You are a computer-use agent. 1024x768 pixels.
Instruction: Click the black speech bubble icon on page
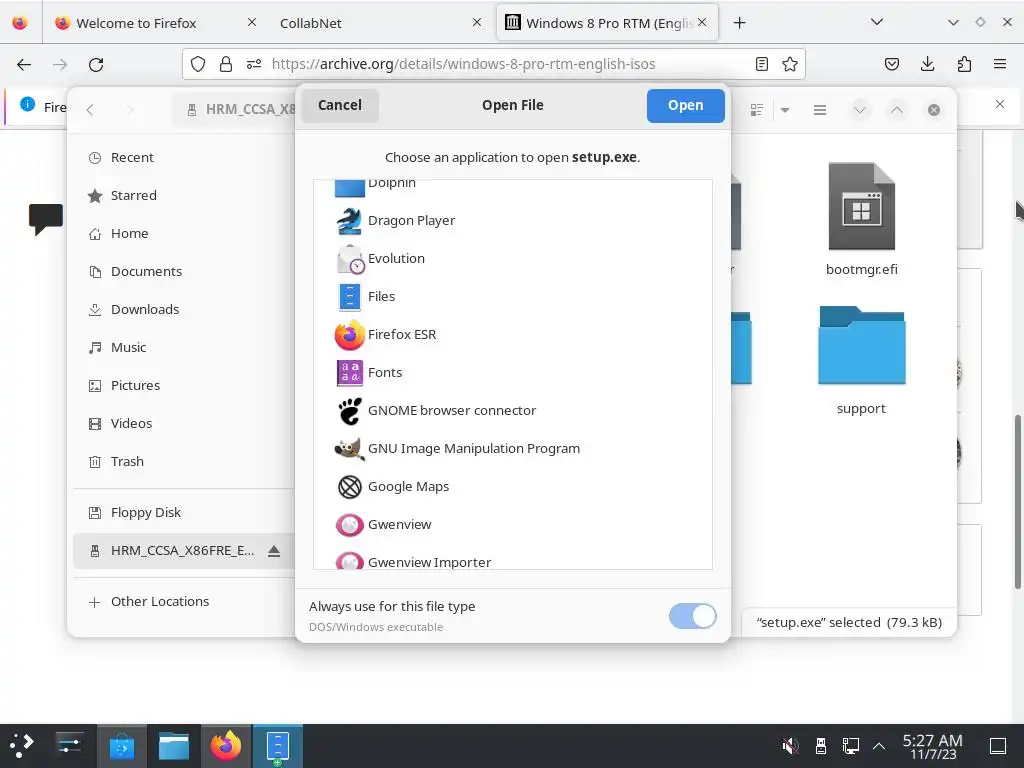46,219
